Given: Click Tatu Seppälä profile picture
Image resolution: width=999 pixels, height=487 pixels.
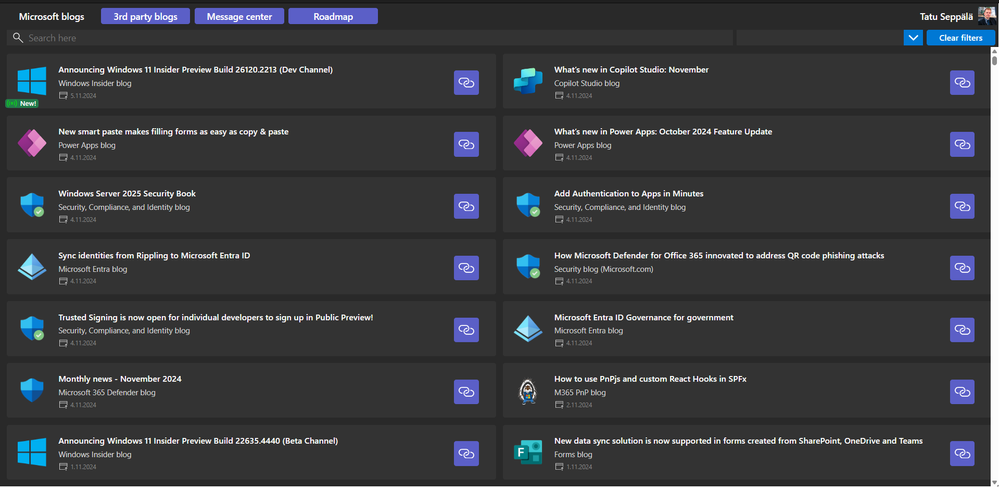Looking at the screenshot, I should (987, 16).
